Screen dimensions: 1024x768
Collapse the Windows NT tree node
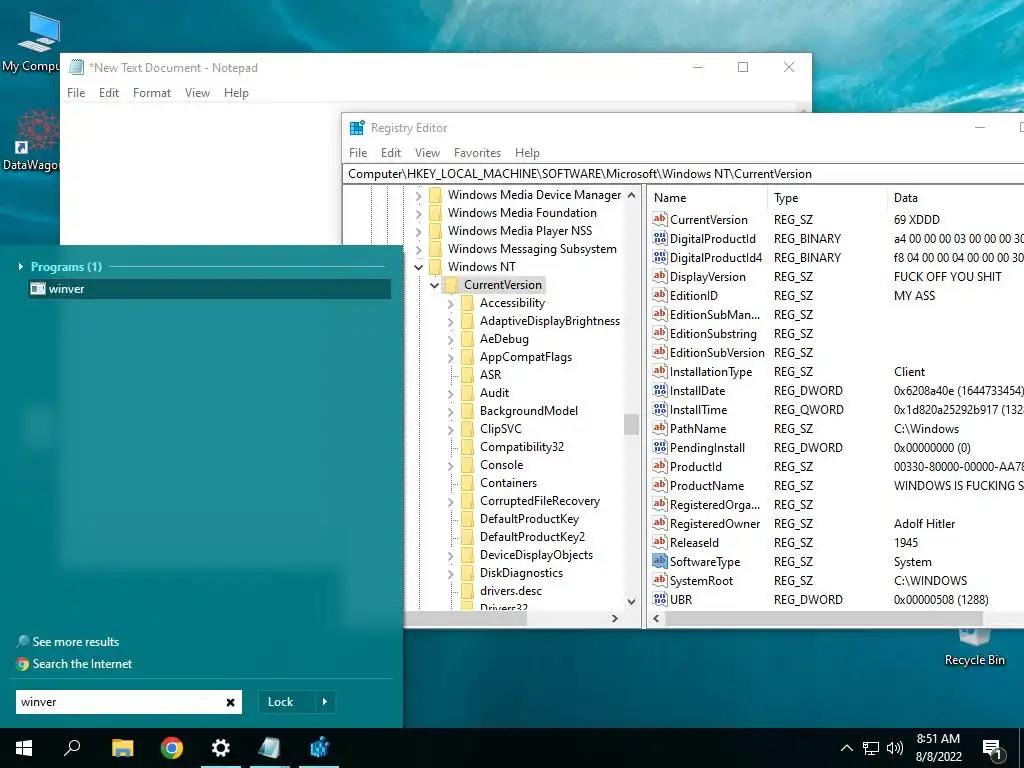pos(419,267)
